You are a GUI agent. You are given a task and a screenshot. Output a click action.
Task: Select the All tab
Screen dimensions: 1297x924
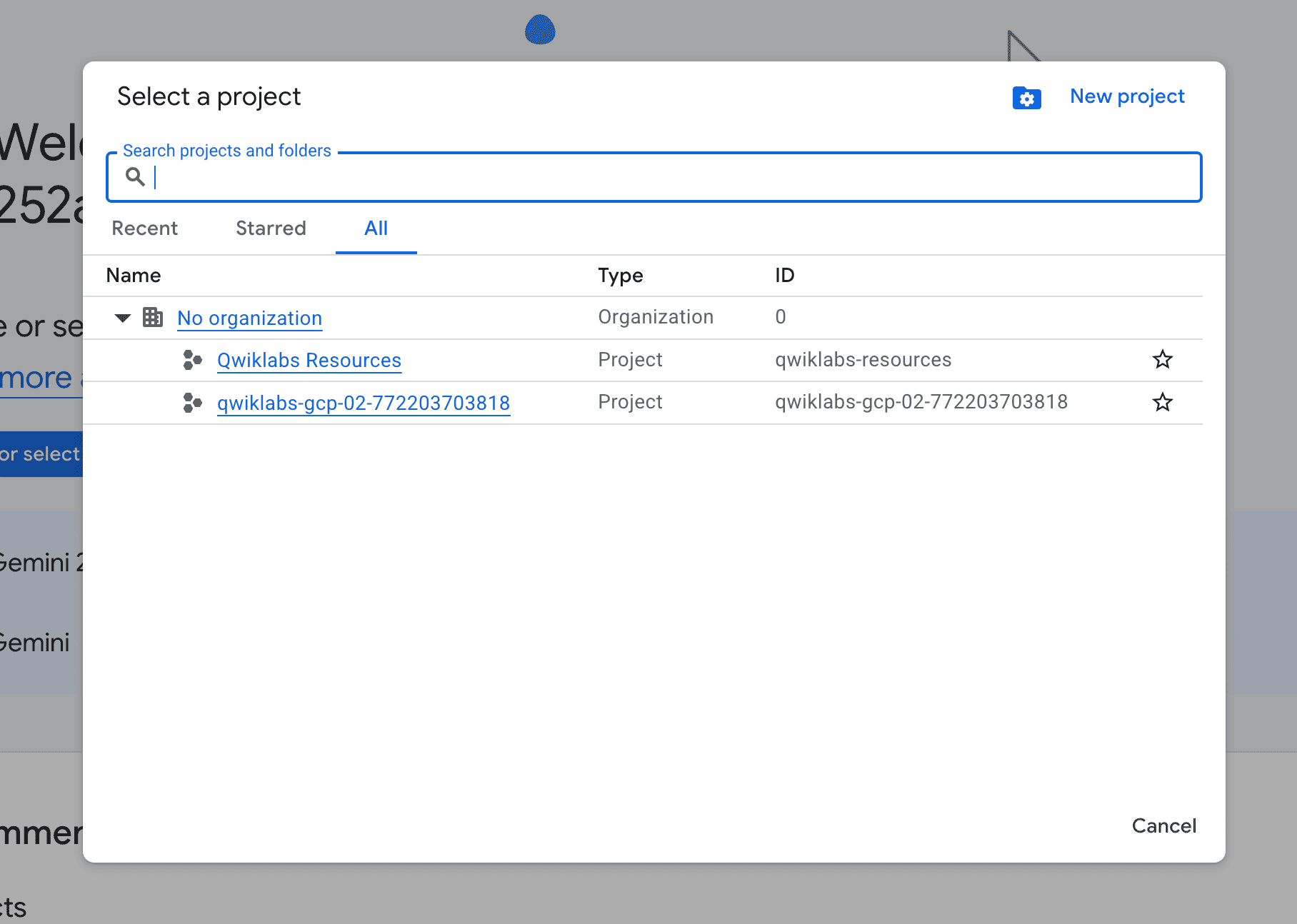pyautogui.click(x=376, y=229)
